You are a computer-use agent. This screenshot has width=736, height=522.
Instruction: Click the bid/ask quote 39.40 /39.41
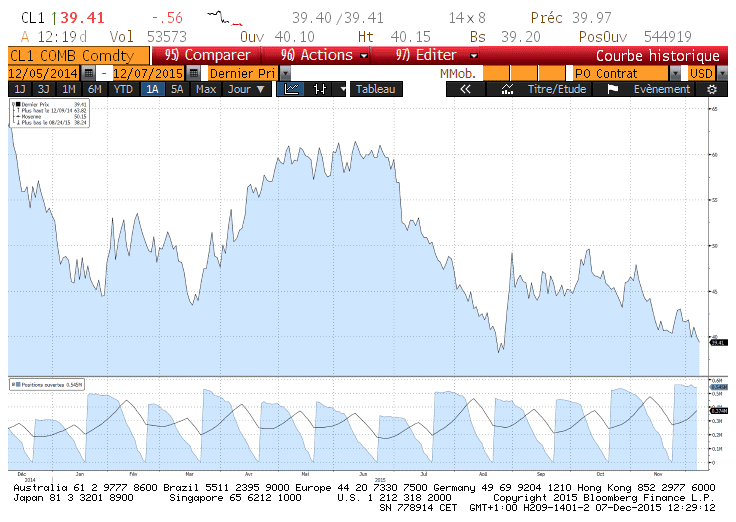(x=337, y=18)
